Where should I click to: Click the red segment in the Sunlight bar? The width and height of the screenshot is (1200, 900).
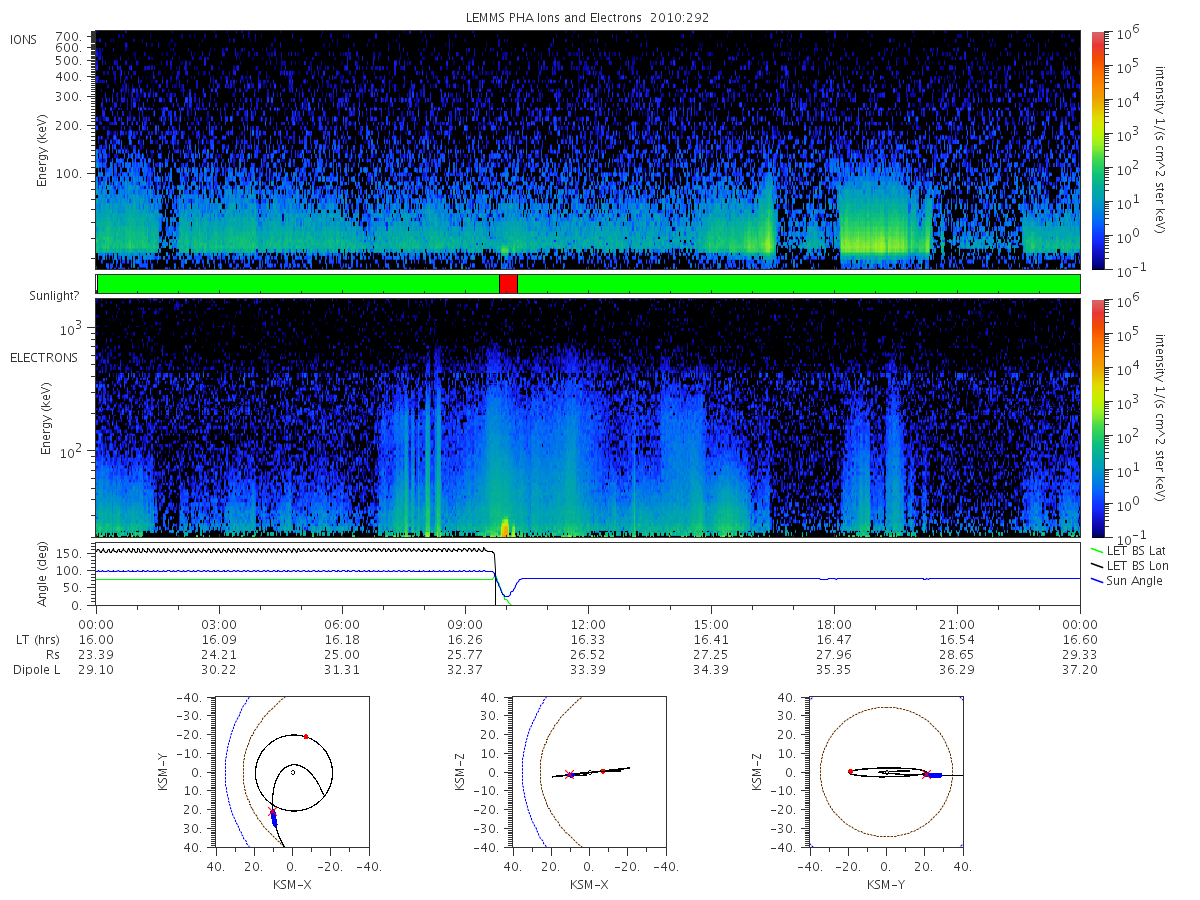[x=508, y=284]
